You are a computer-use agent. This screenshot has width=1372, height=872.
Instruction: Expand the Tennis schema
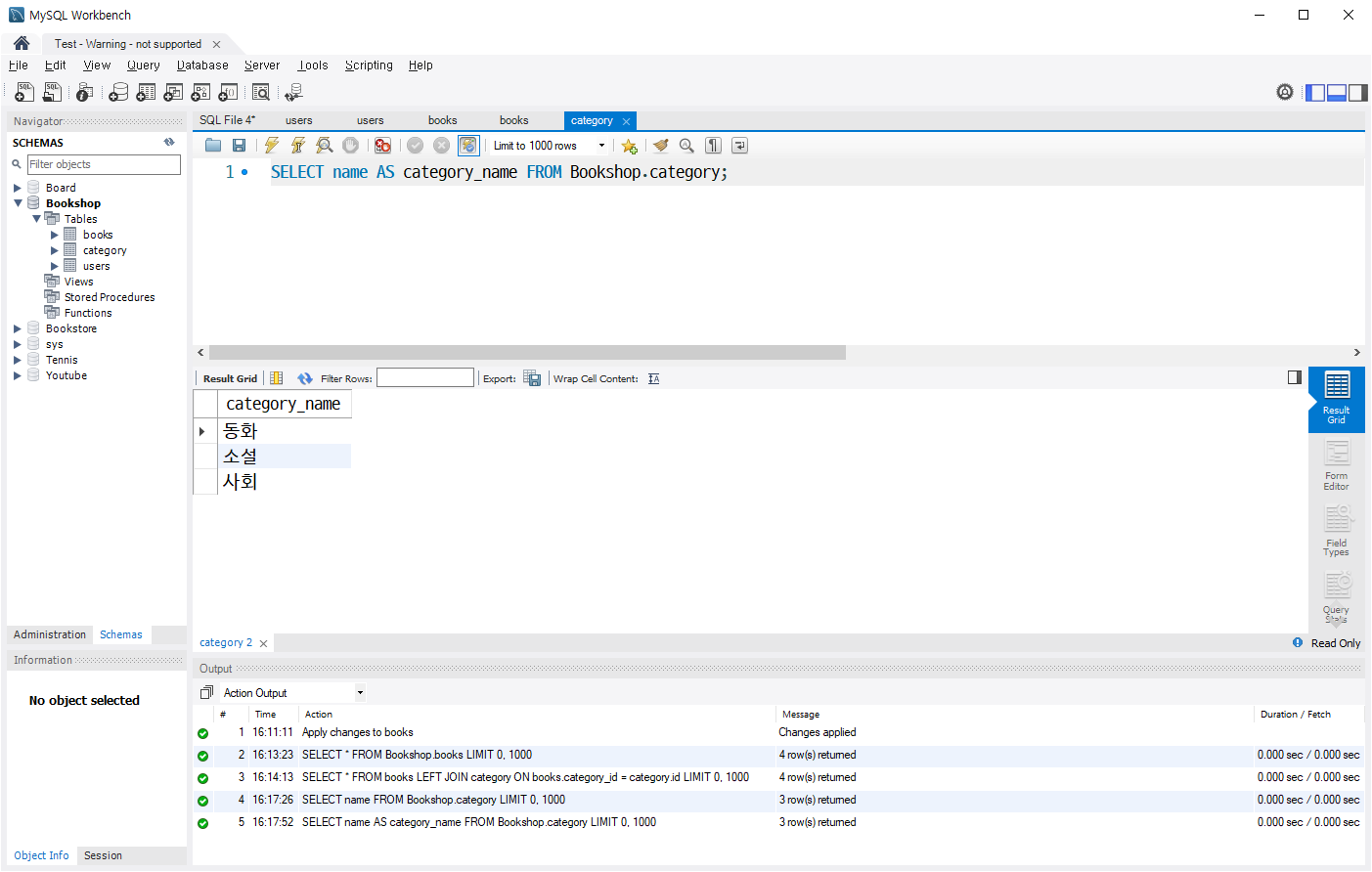click(18, 360)
